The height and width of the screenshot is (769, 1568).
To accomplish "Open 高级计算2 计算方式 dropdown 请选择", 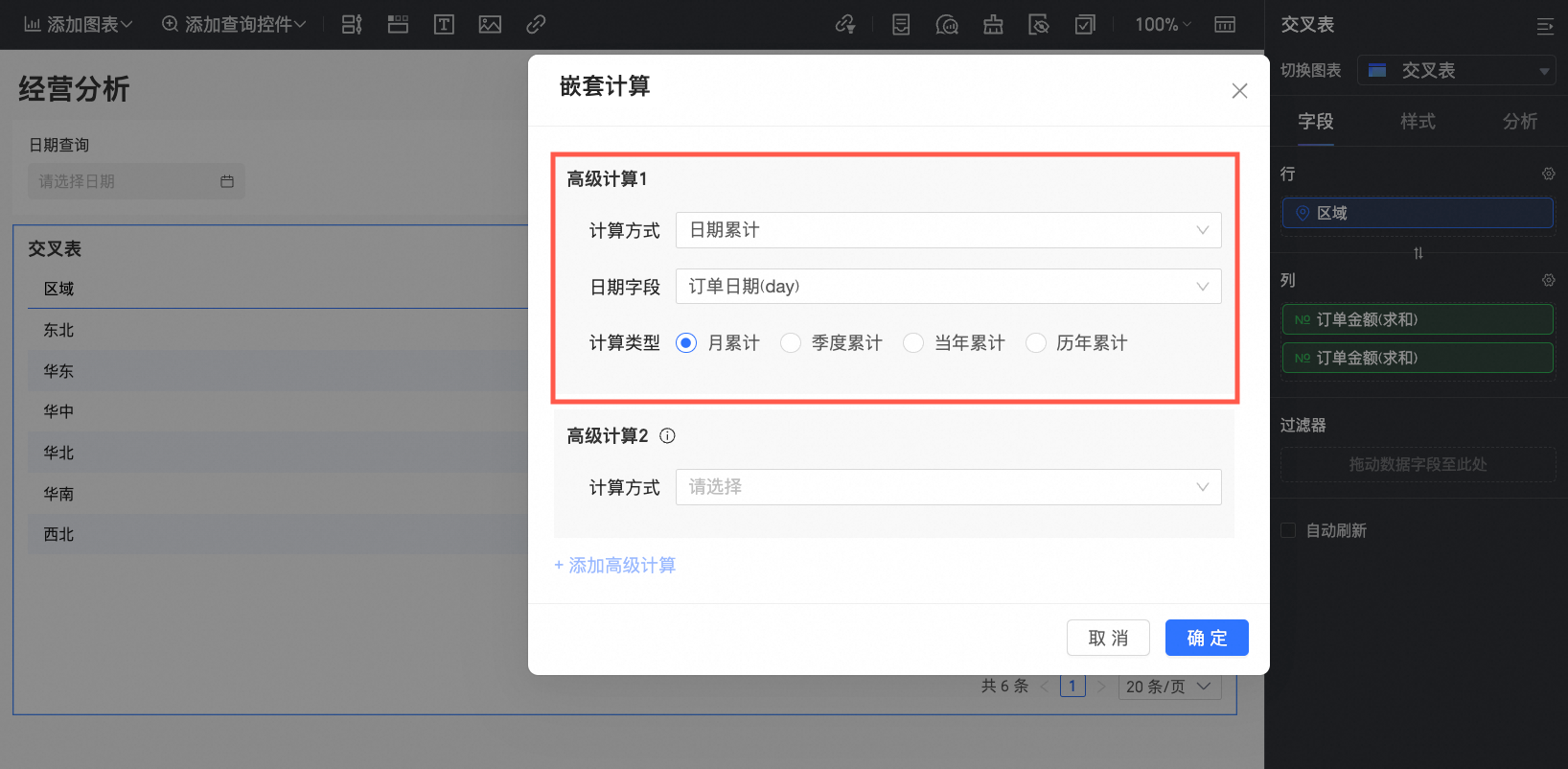I will pos(948,487).
